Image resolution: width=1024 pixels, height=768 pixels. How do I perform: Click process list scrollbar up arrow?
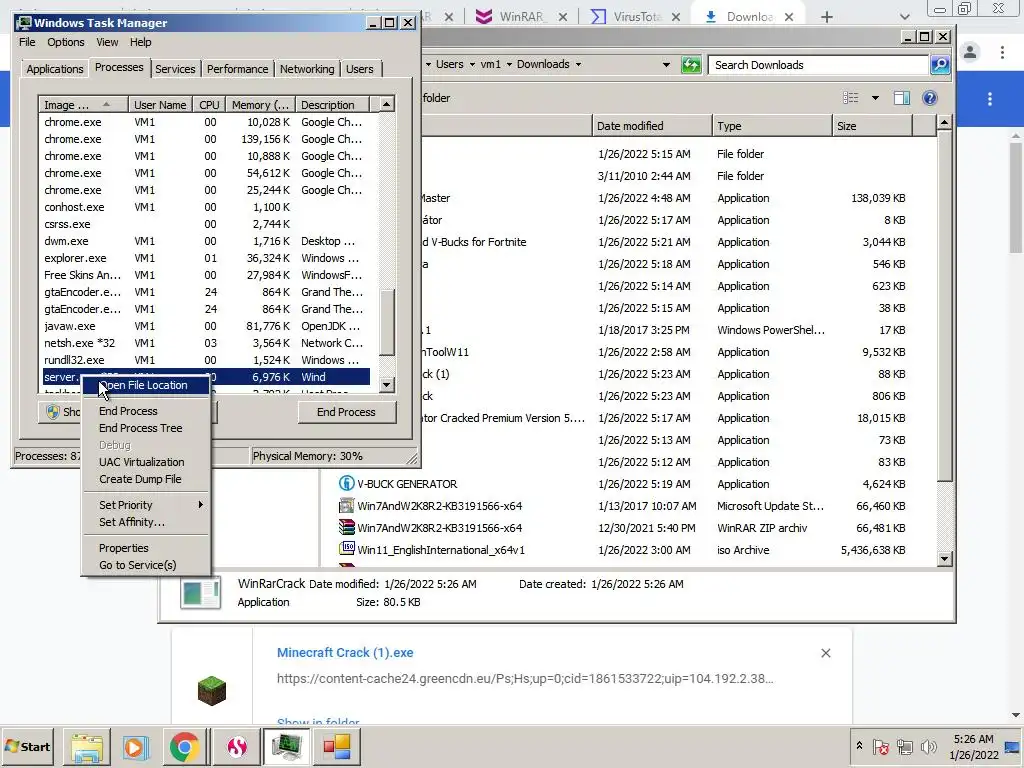pyautogui.click(x=387, y=104)
